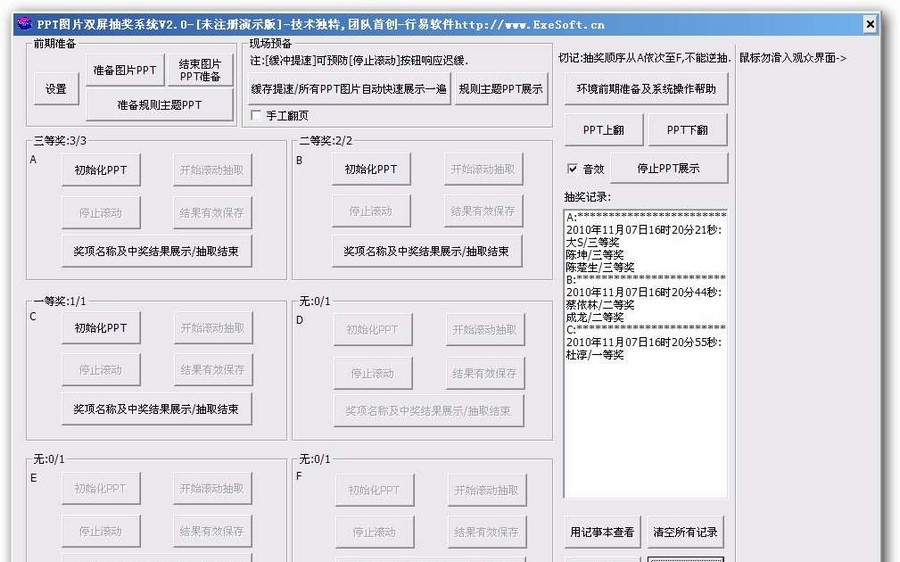Show prize results for group A

click(x=157, y=251)
